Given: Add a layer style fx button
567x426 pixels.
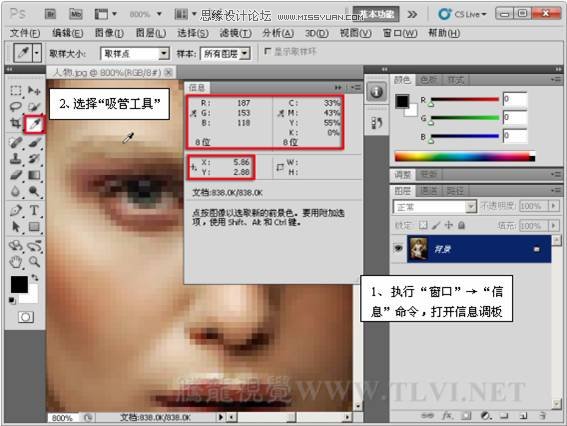Looking at the screenshot, I should point(447,416).
